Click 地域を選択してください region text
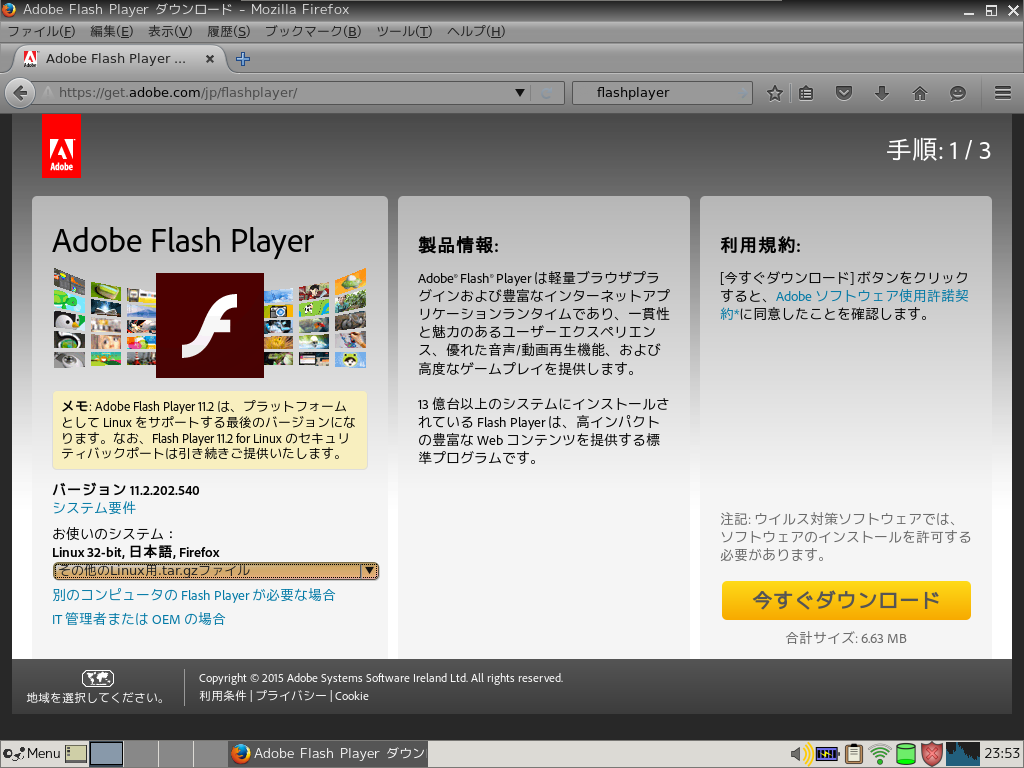This screenshot has height=768, width=1024. click(x=95, y=697)
